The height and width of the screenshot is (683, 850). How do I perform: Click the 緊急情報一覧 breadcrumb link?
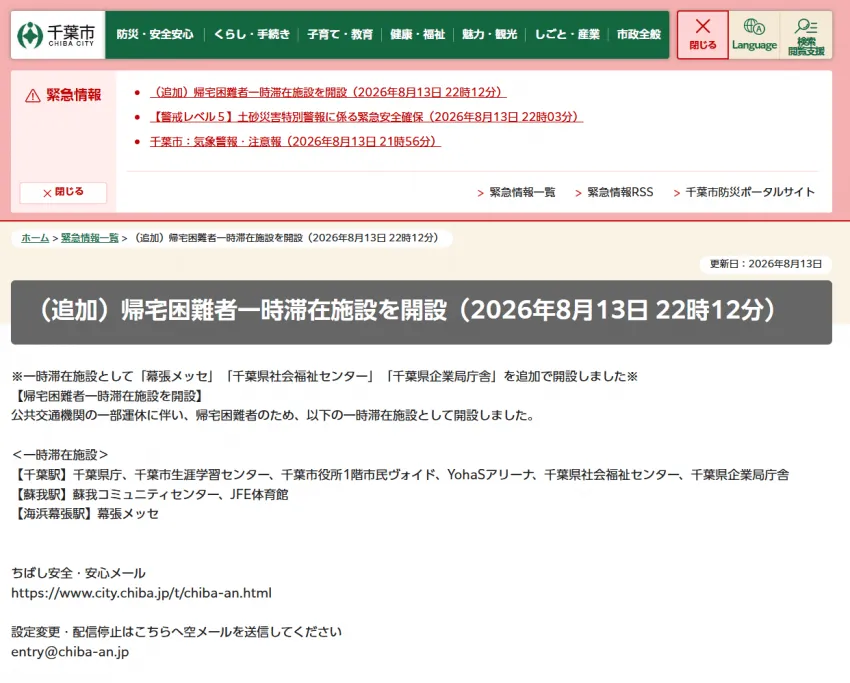pos(89,238)
